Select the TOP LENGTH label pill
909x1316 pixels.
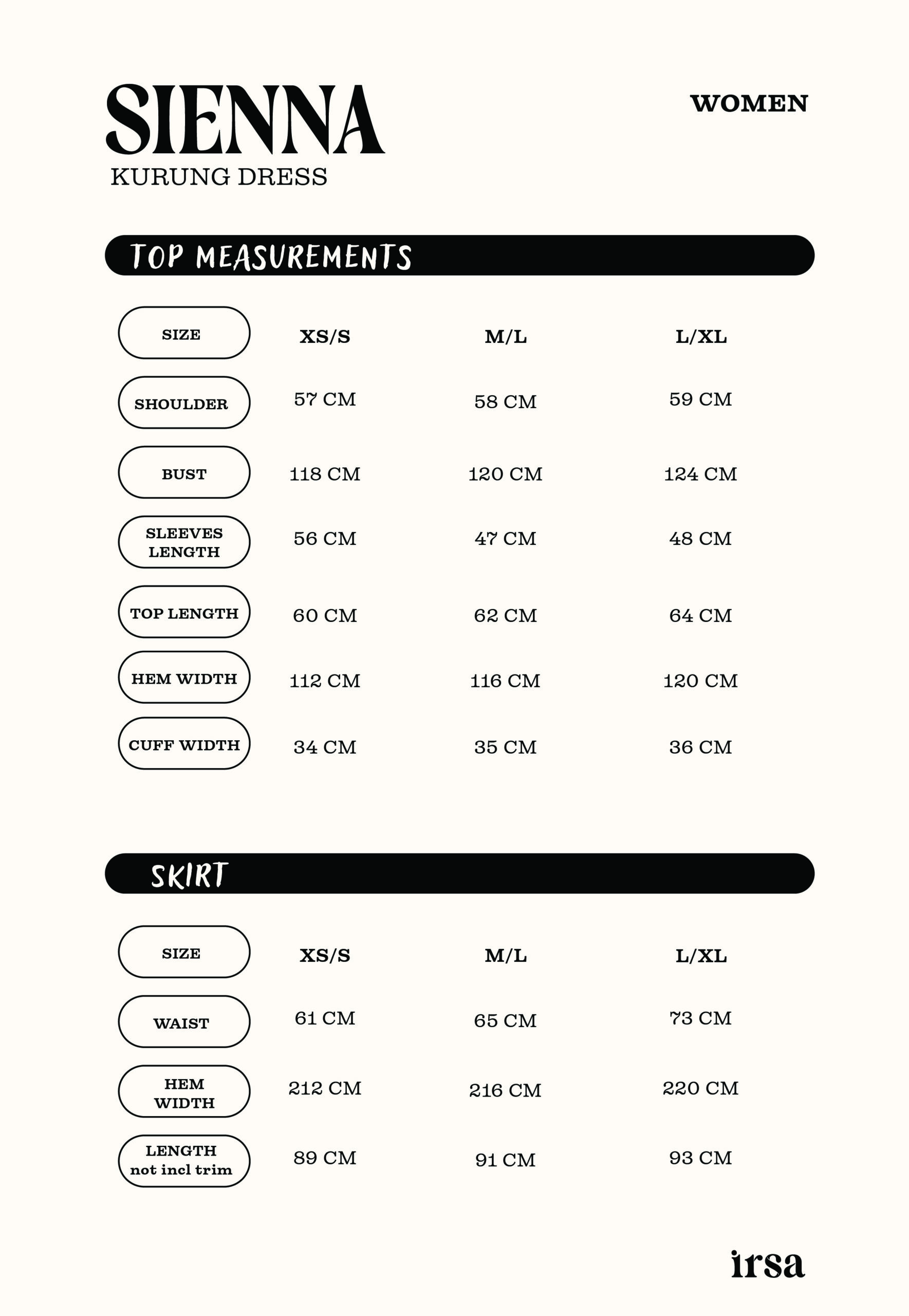click(184, 612)
